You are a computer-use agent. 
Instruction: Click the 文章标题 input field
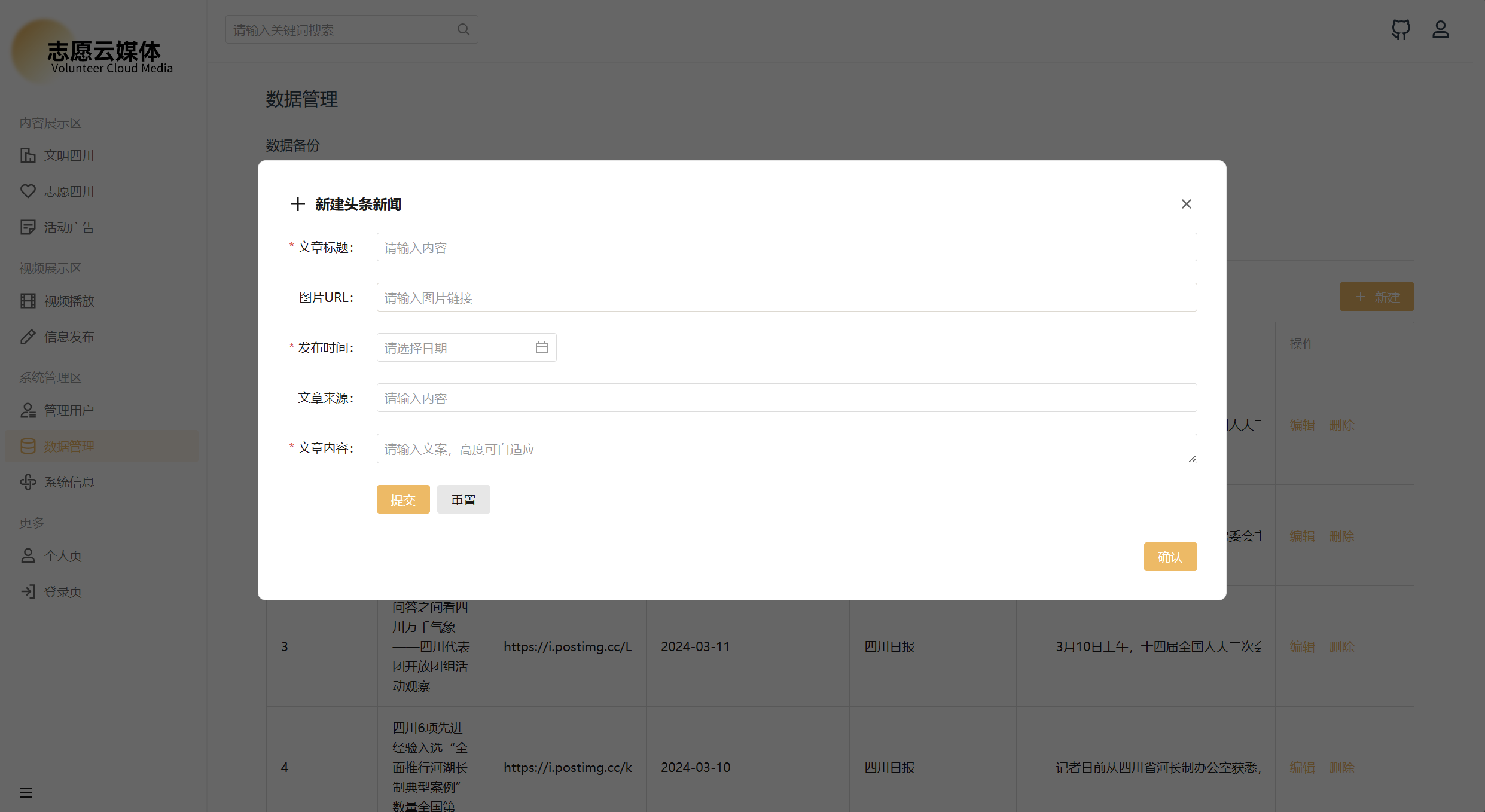(x=786, y=248)
